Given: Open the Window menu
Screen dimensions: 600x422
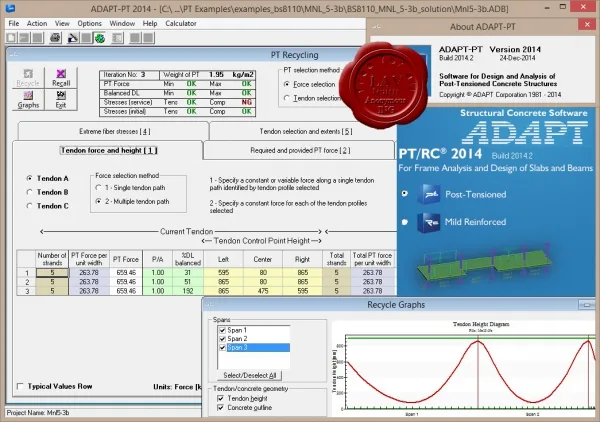Looking at the screenshot, I should pyautogui.click(x=122, y=23).
